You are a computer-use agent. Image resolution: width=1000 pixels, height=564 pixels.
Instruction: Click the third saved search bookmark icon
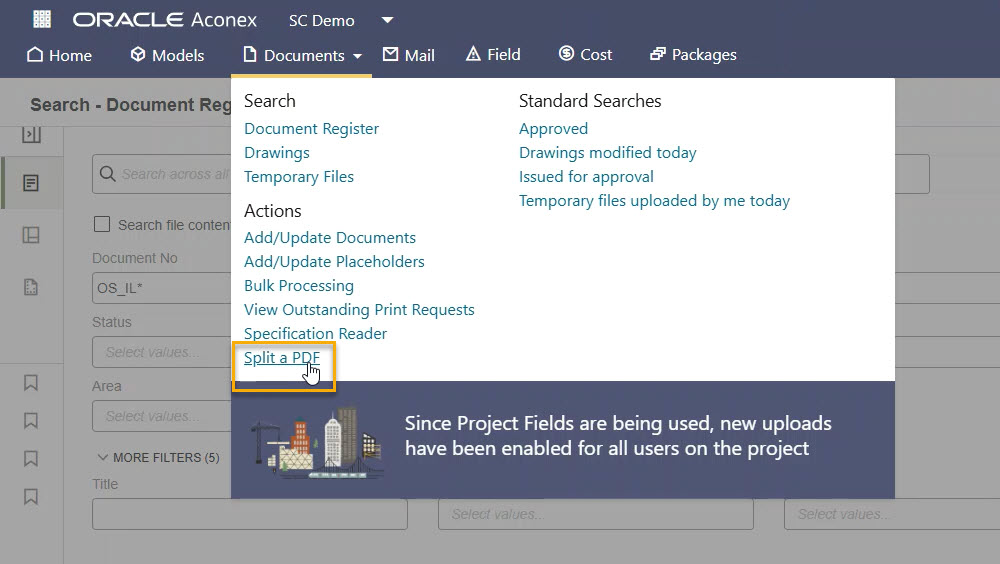pyautogui.click(x=31, y=459)
